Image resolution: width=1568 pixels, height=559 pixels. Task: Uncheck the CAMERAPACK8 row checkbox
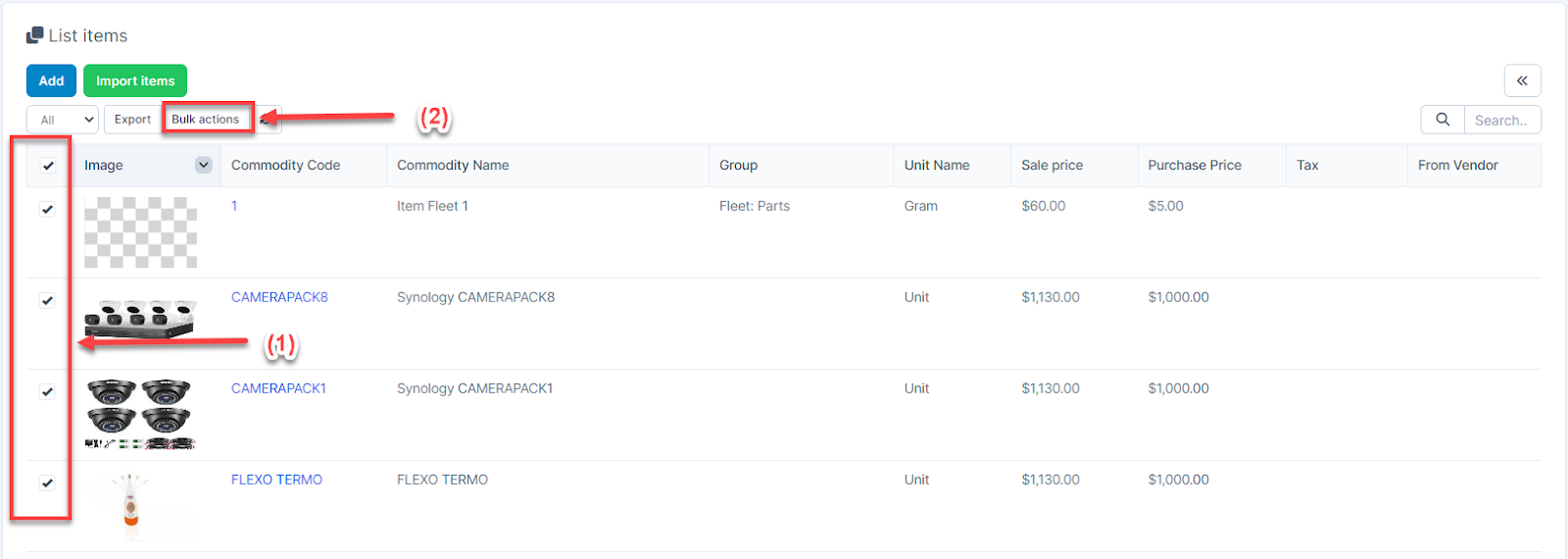tap(47, 300)
